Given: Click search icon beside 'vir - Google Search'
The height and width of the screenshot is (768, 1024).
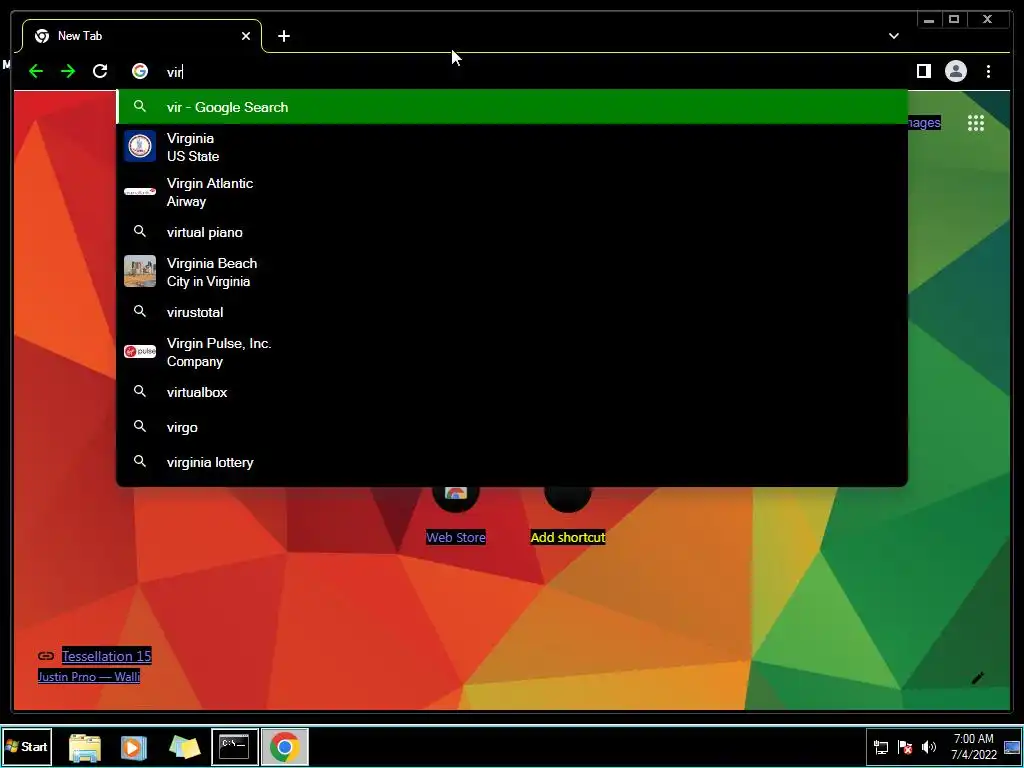Looking at the screenshot, I should [x=140, y=106].
